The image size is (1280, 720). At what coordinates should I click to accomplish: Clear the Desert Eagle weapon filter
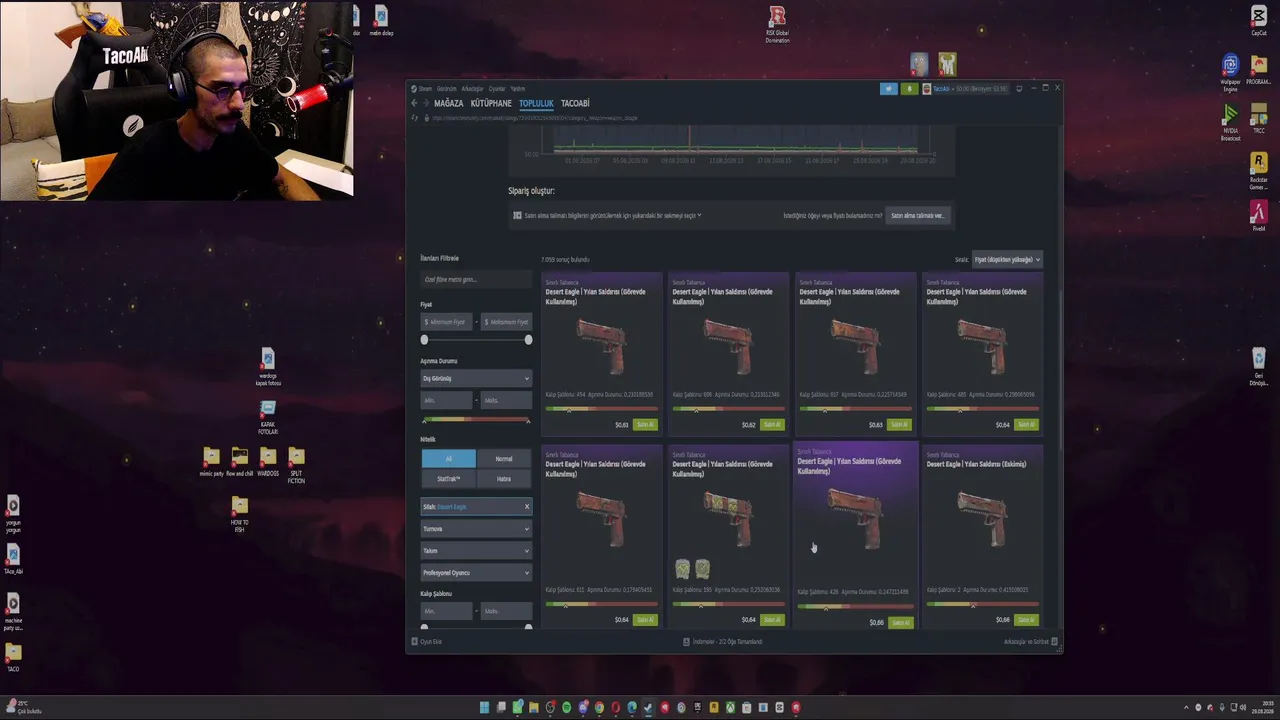tap(527, 507)
